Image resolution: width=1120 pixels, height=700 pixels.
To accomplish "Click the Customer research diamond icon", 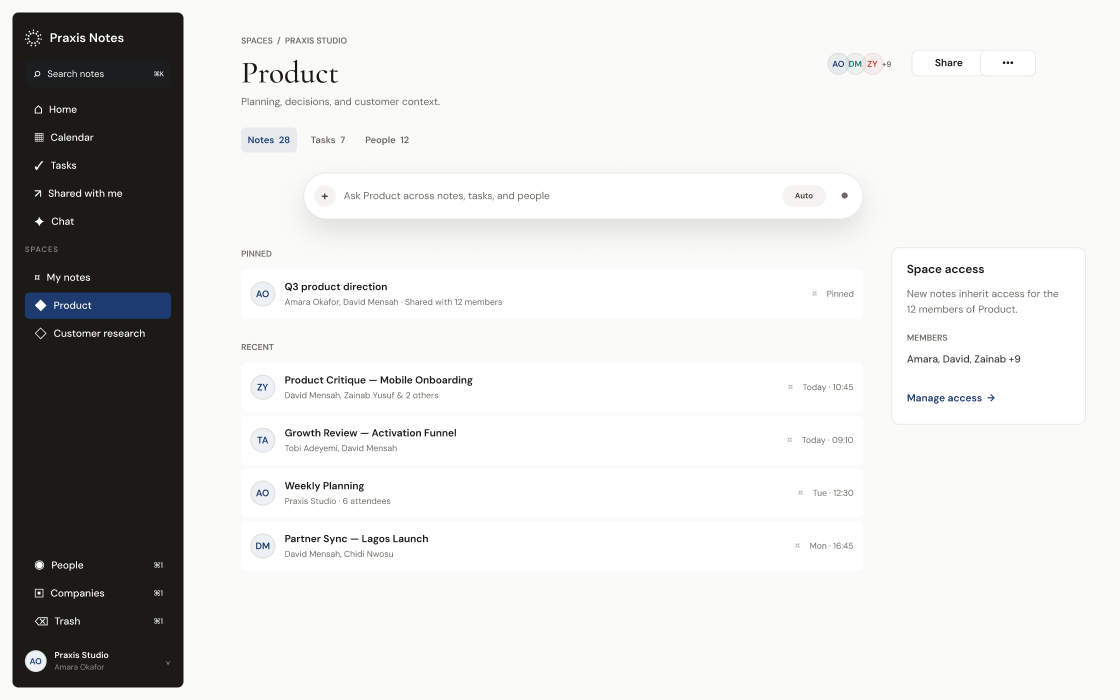I will click(41, 334).
